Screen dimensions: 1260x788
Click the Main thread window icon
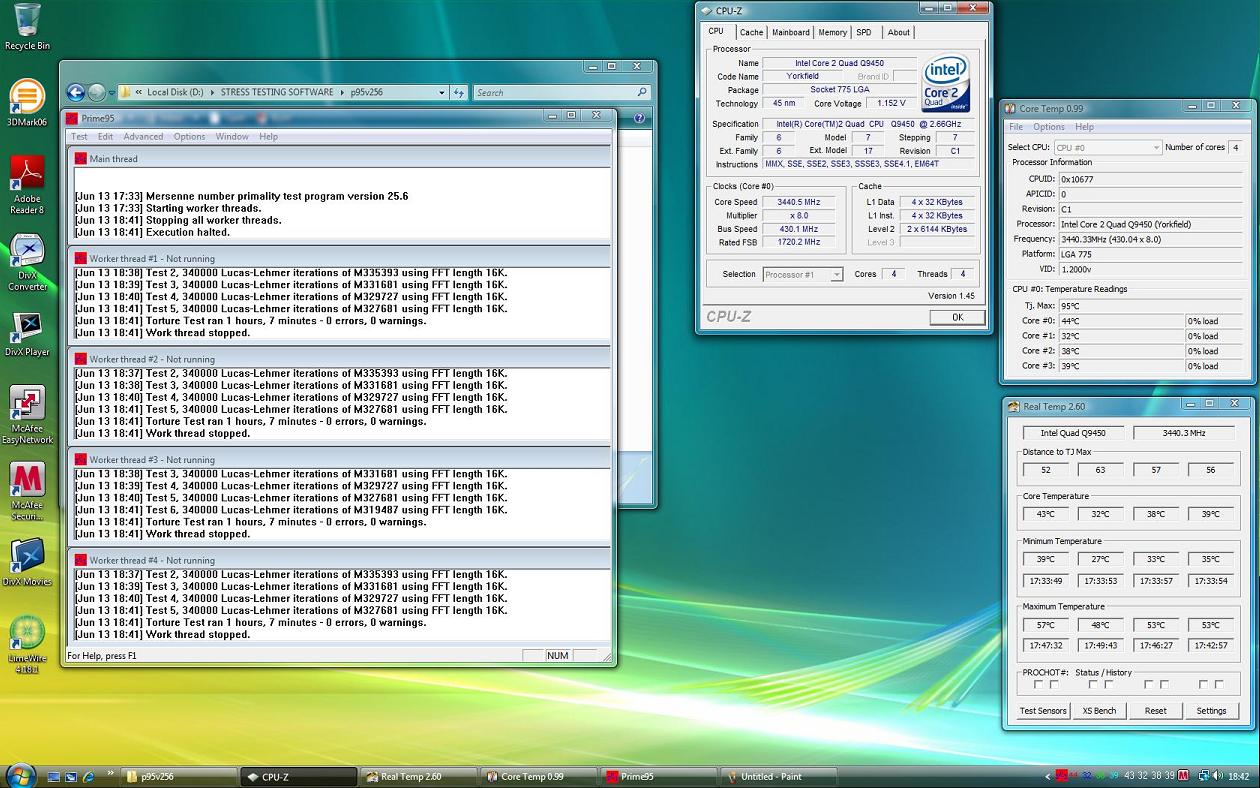(x=80, y=158)
